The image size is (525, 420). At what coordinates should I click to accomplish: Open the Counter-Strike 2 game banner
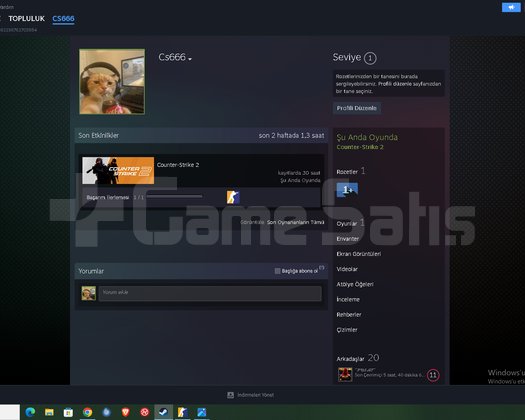pyautogui.click(x=118, y=170)
